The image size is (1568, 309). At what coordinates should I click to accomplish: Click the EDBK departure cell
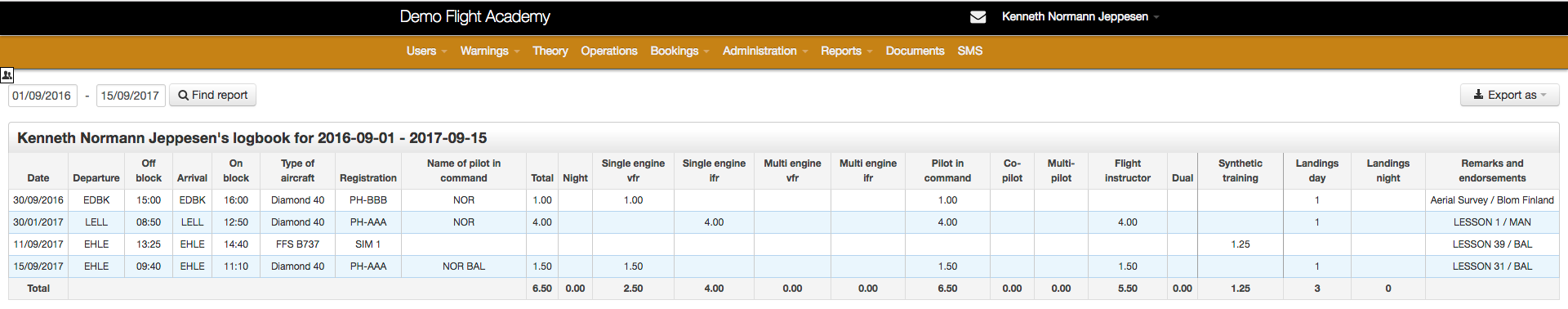pos(96,200)
